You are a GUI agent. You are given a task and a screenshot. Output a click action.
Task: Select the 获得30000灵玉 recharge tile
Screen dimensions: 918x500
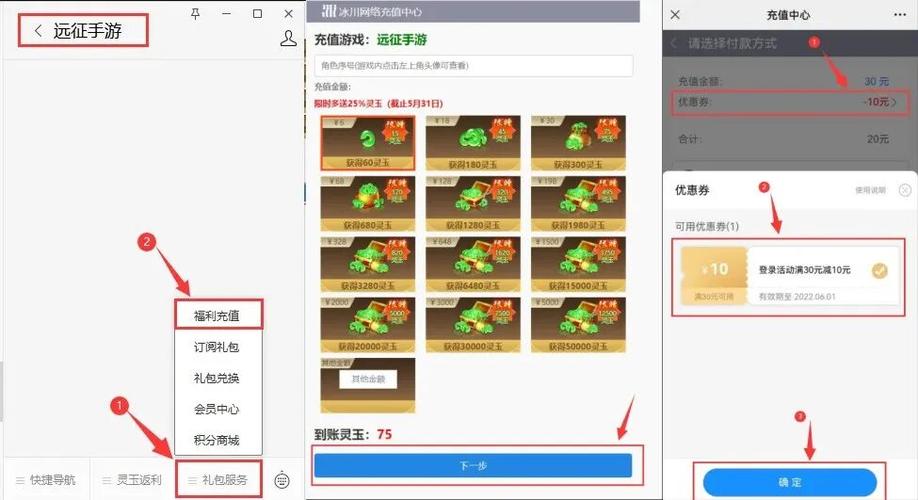pos(473,326)
